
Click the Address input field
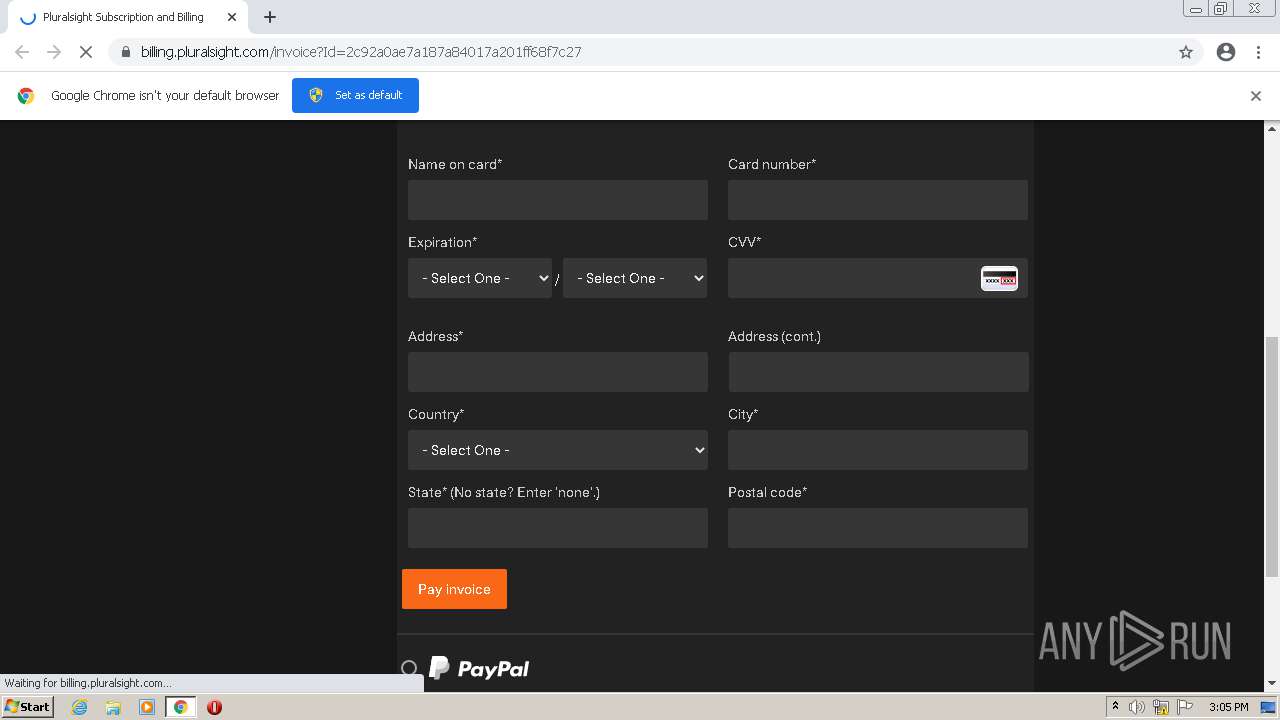[x=558, y=372]
